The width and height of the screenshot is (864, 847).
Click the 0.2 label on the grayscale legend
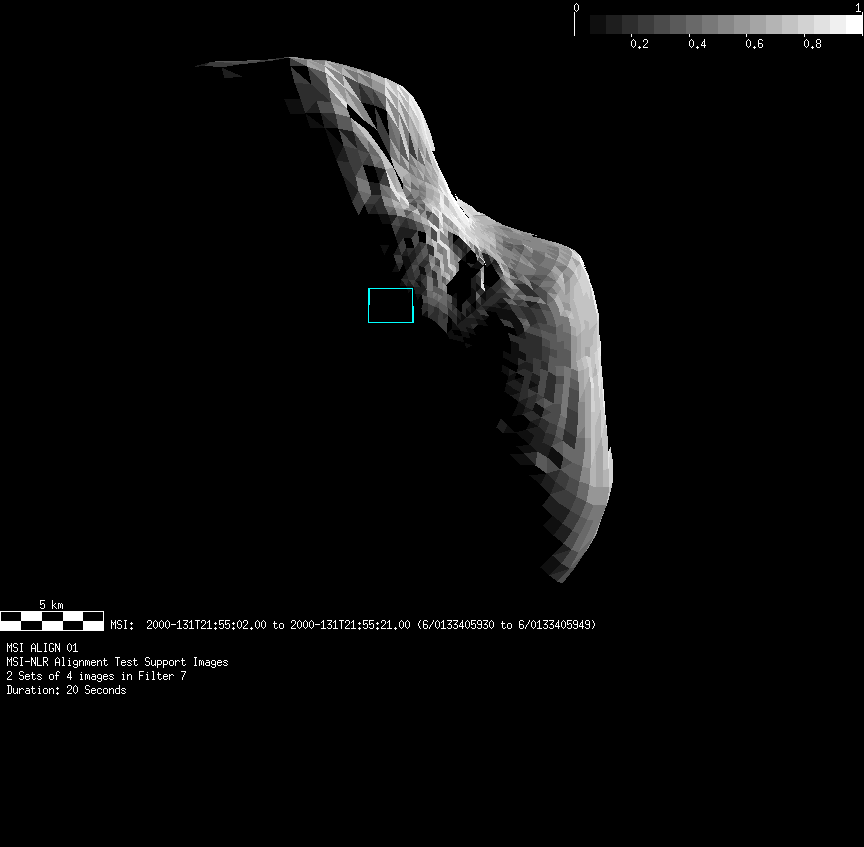[x=639, y=44]
